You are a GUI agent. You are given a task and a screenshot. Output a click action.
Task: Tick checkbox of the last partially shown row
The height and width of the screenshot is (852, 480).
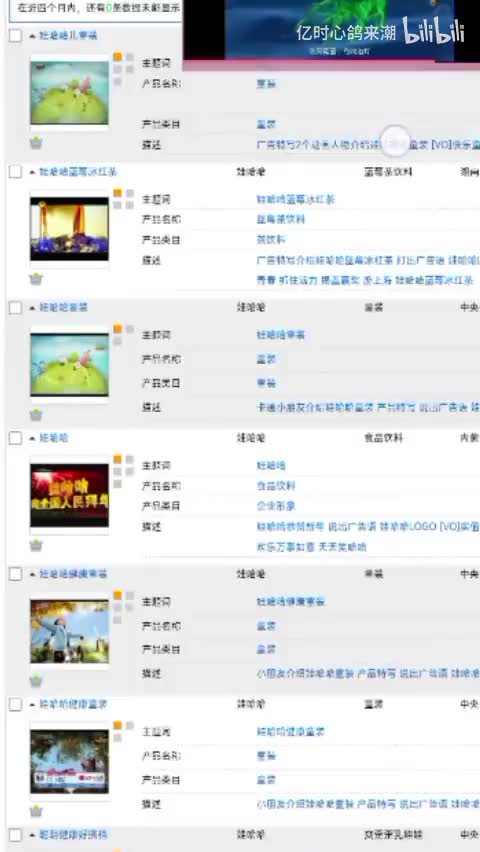tap(15, 835)
